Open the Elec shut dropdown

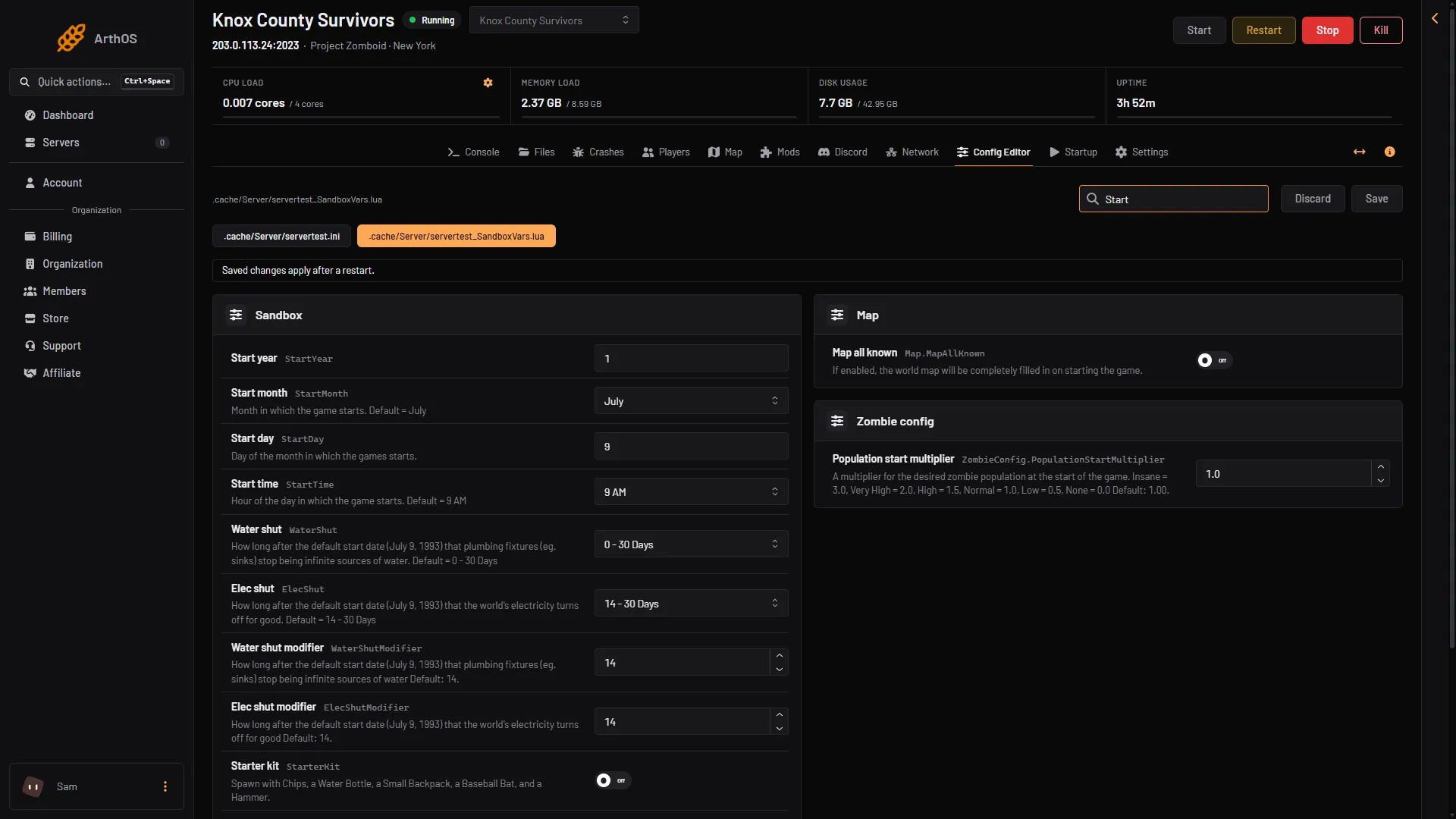(691, 603)
